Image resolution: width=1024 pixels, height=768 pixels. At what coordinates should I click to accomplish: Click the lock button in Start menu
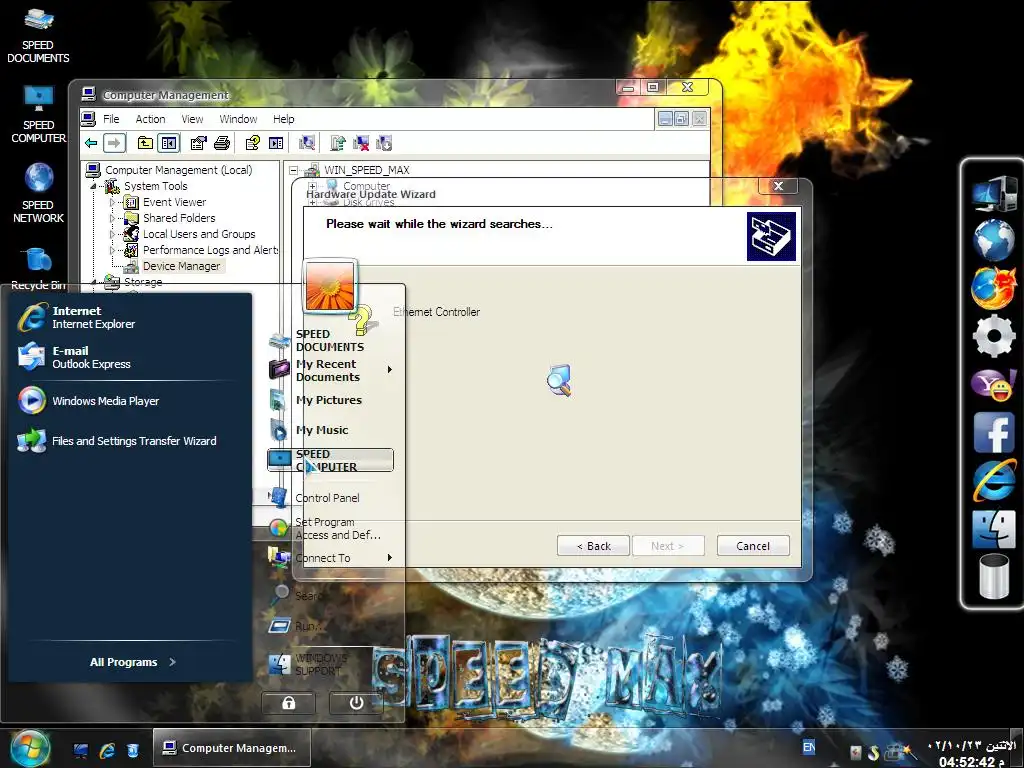(289, 703)
